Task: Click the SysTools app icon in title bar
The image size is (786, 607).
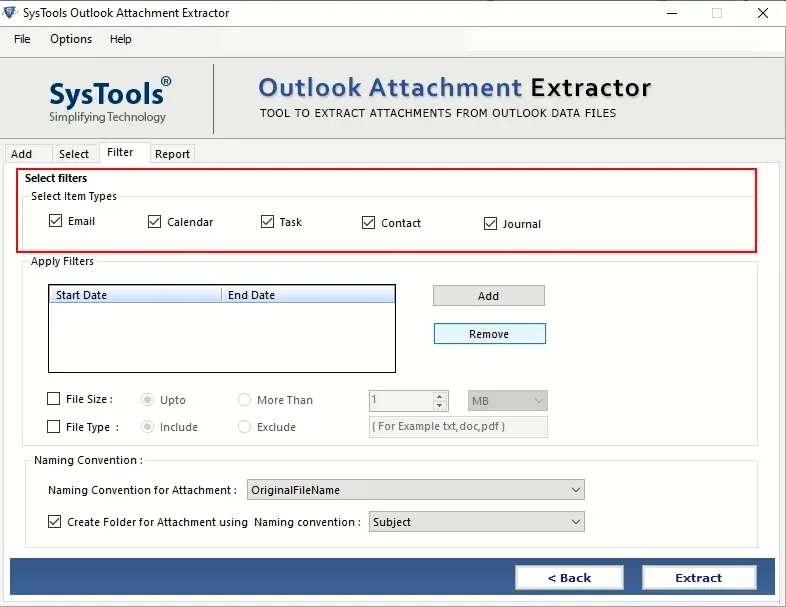Action: [12, 13]
